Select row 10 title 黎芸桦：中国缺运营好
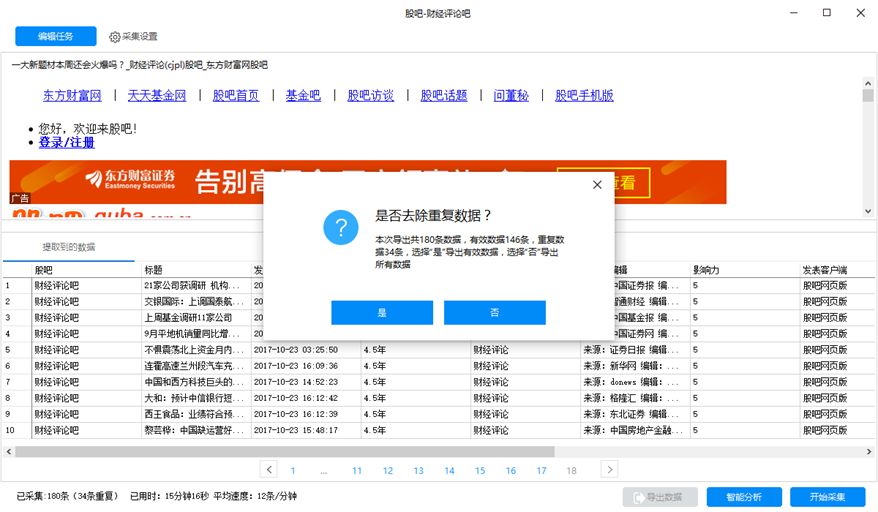Screen dimensions: 878x512 (x=194, y=431)
